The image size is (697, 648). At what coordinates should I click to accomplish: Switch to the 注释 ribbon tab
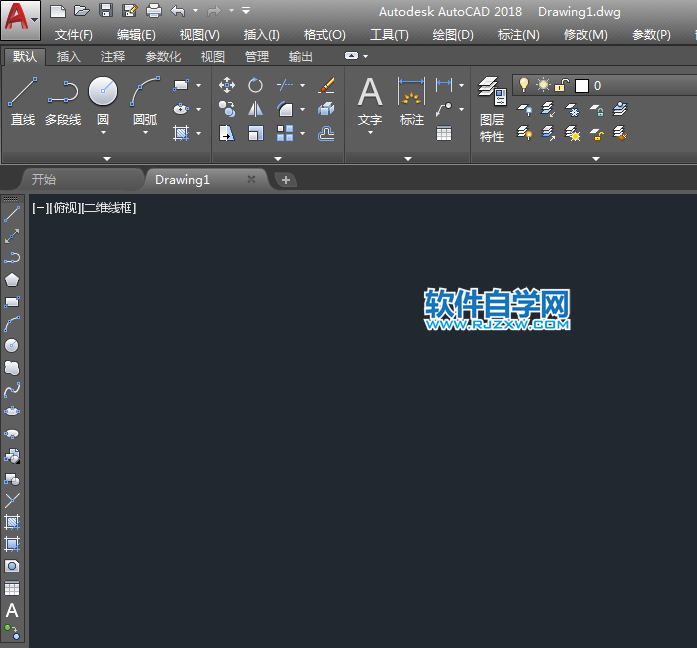pyautogui.click(x=113, y=57)
